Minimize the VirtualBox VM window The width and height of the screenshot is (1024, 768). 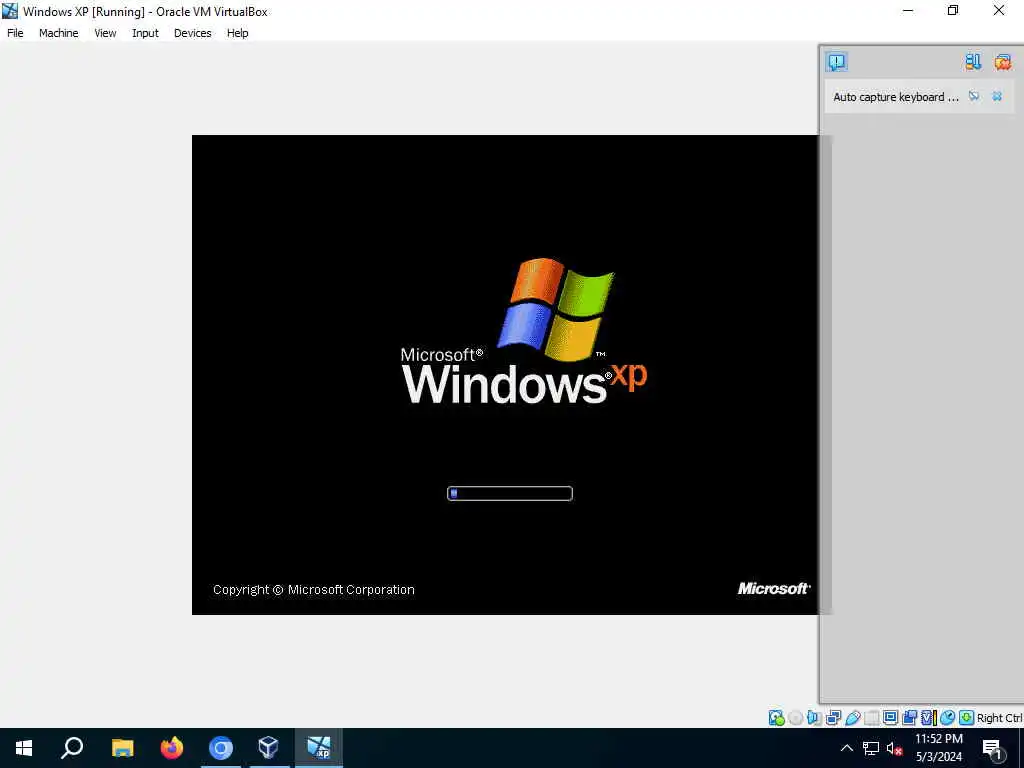[908, 11]
